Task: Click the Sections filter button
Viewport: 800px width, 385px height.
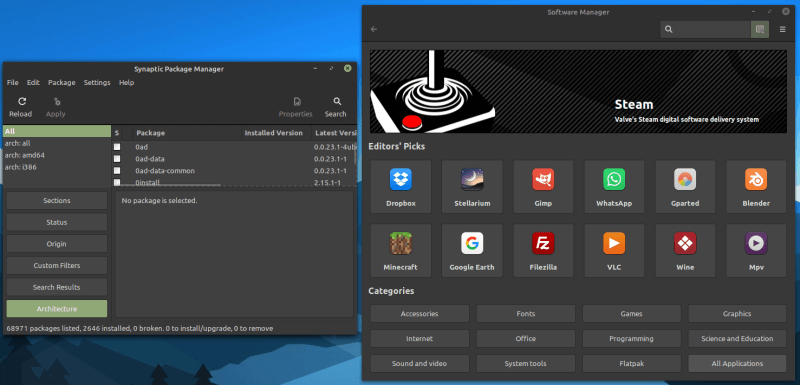Action: (x=57, y=200)
